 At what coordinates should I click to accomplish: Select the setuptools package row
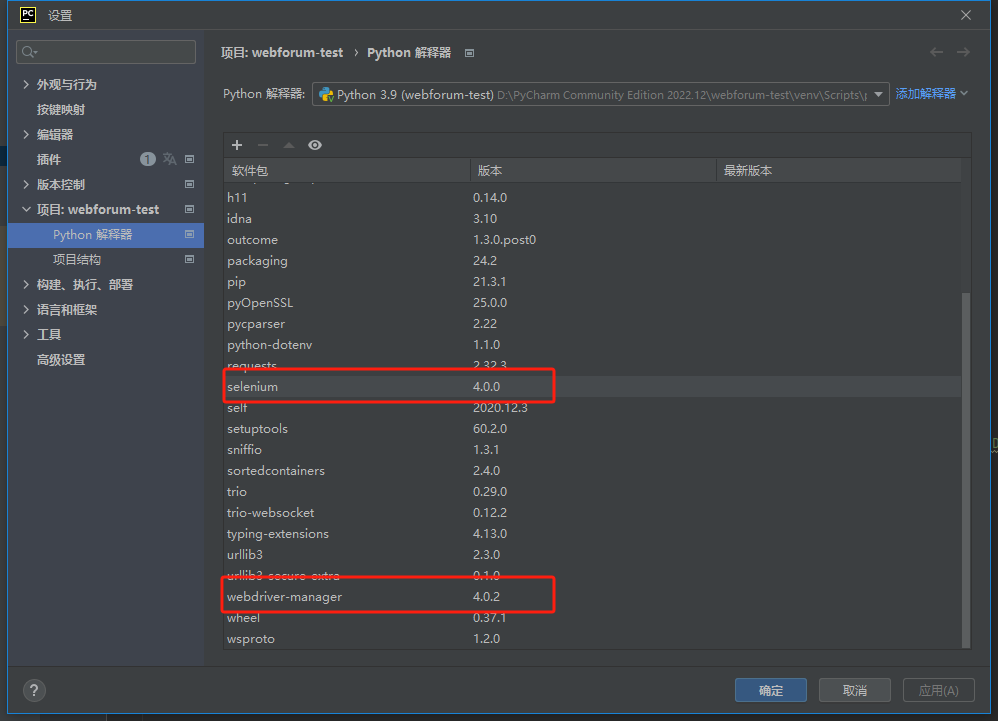(592, 428)
